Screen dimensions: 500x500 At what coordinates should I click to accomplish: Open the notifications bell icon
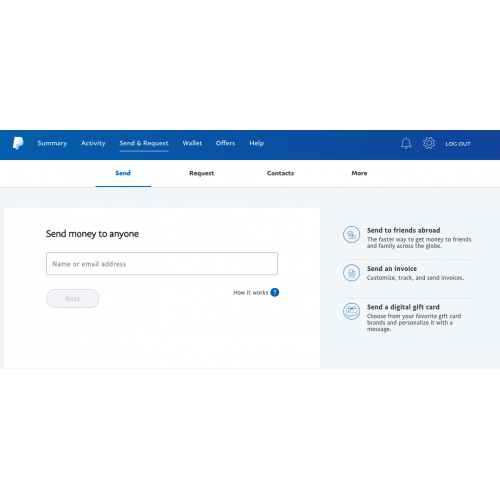(406, 143)
